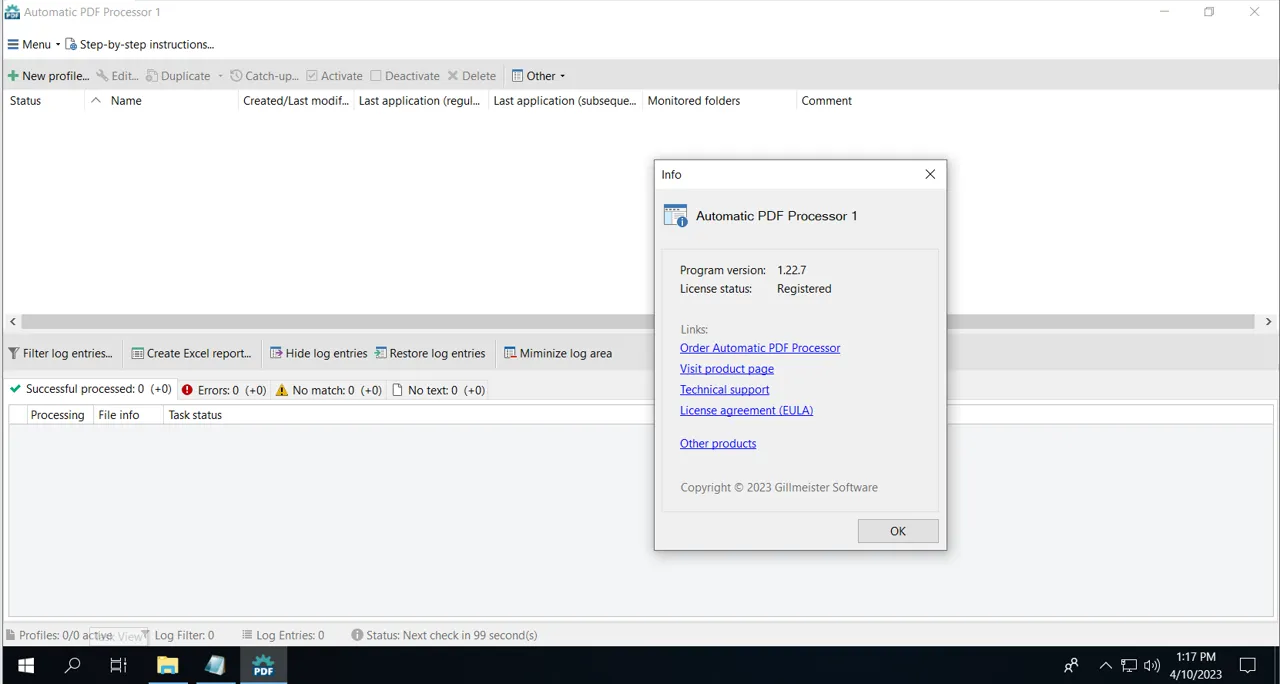Click the Restore log entries icon
The height and width of the screenshot is (684, 1280).
point(381,353)
